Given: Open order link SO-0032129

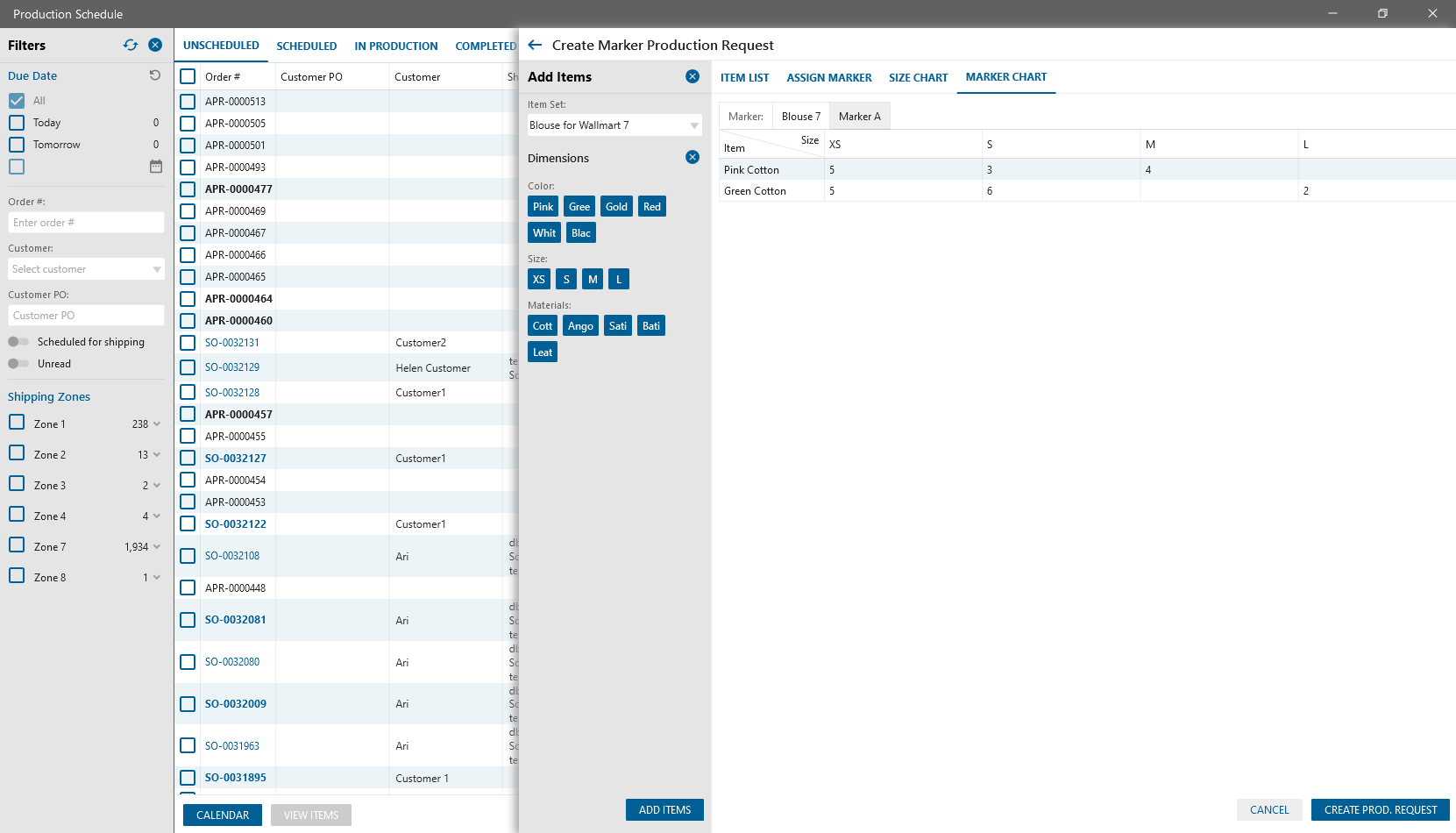Looking at the screenshot, I should tap(232, 367).
